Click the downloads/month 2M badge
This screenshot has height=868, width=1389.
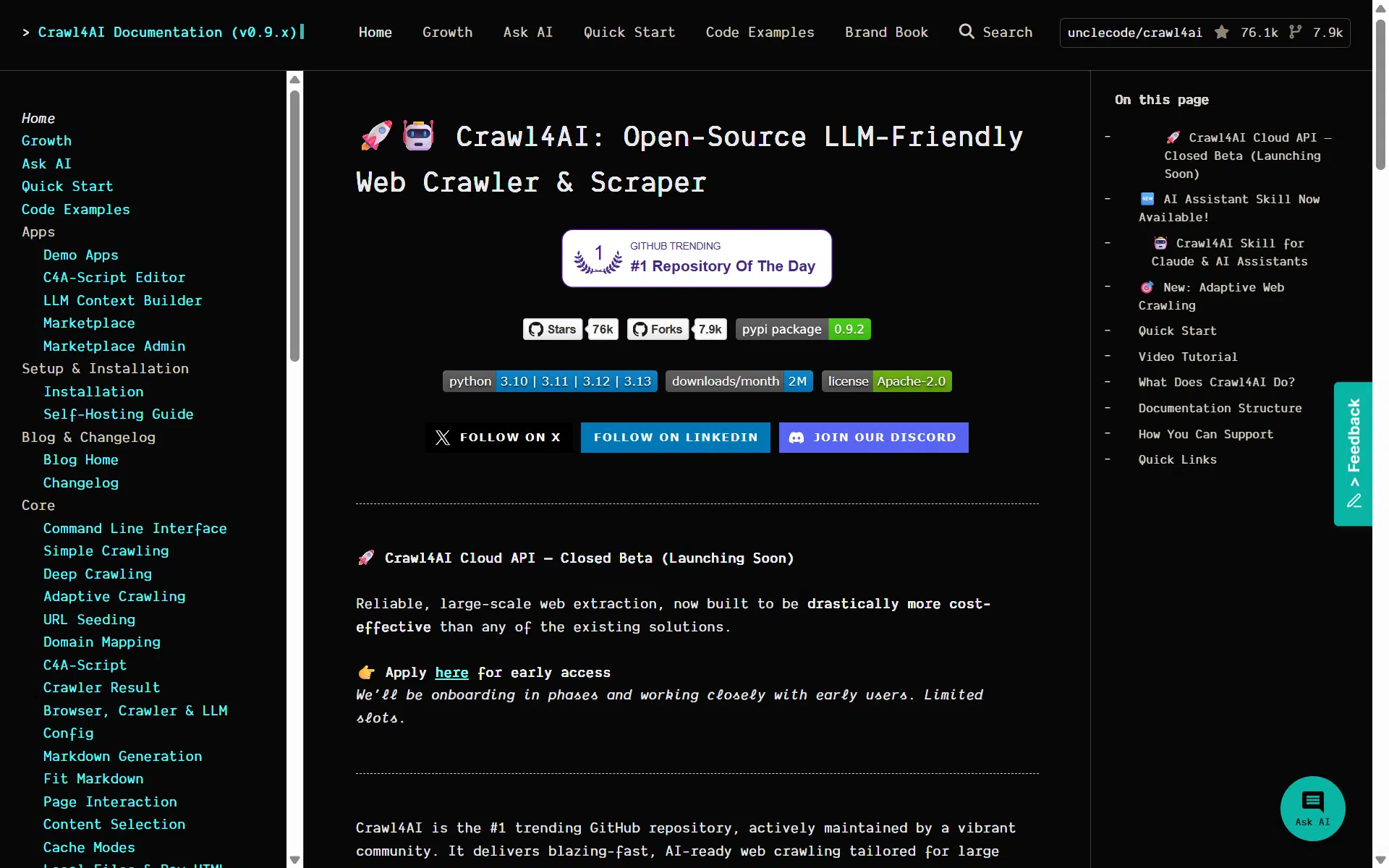(x=739, y=381)
